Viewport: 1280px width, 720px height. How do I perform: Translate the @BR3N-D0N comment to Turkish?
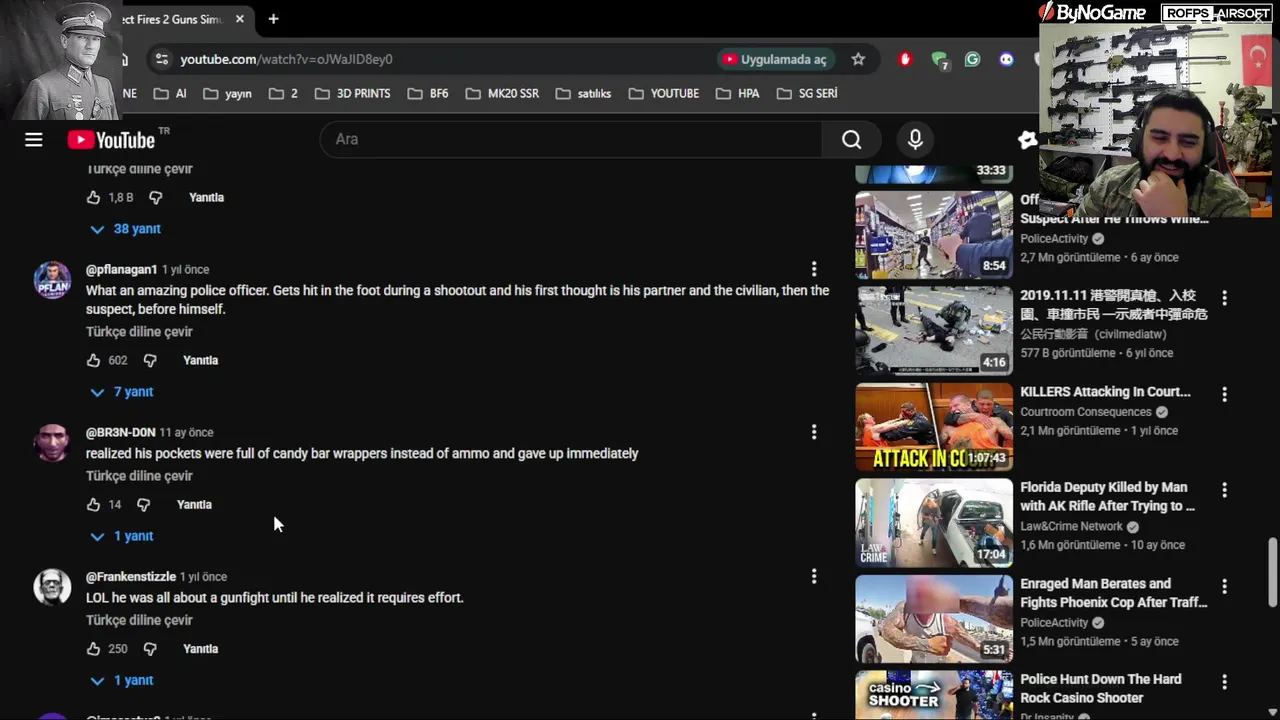coord(139,476)
